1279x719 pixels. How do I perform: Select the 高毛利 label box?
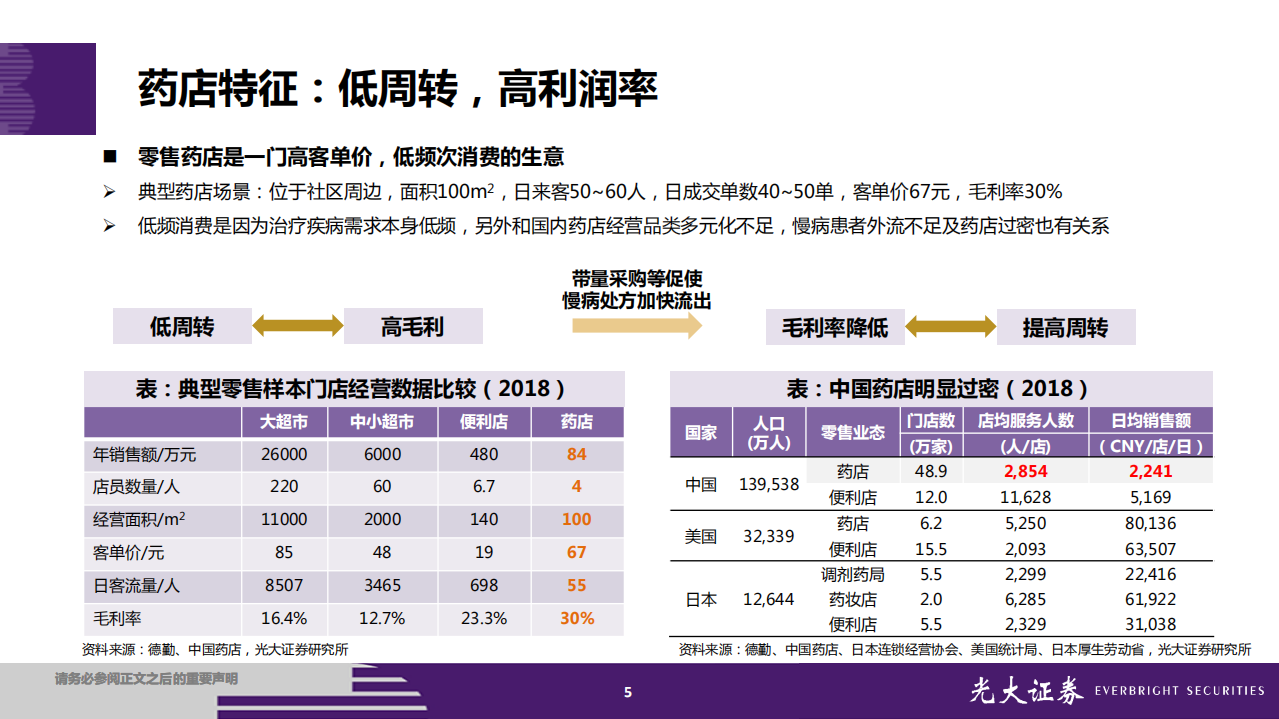point(413,327)
